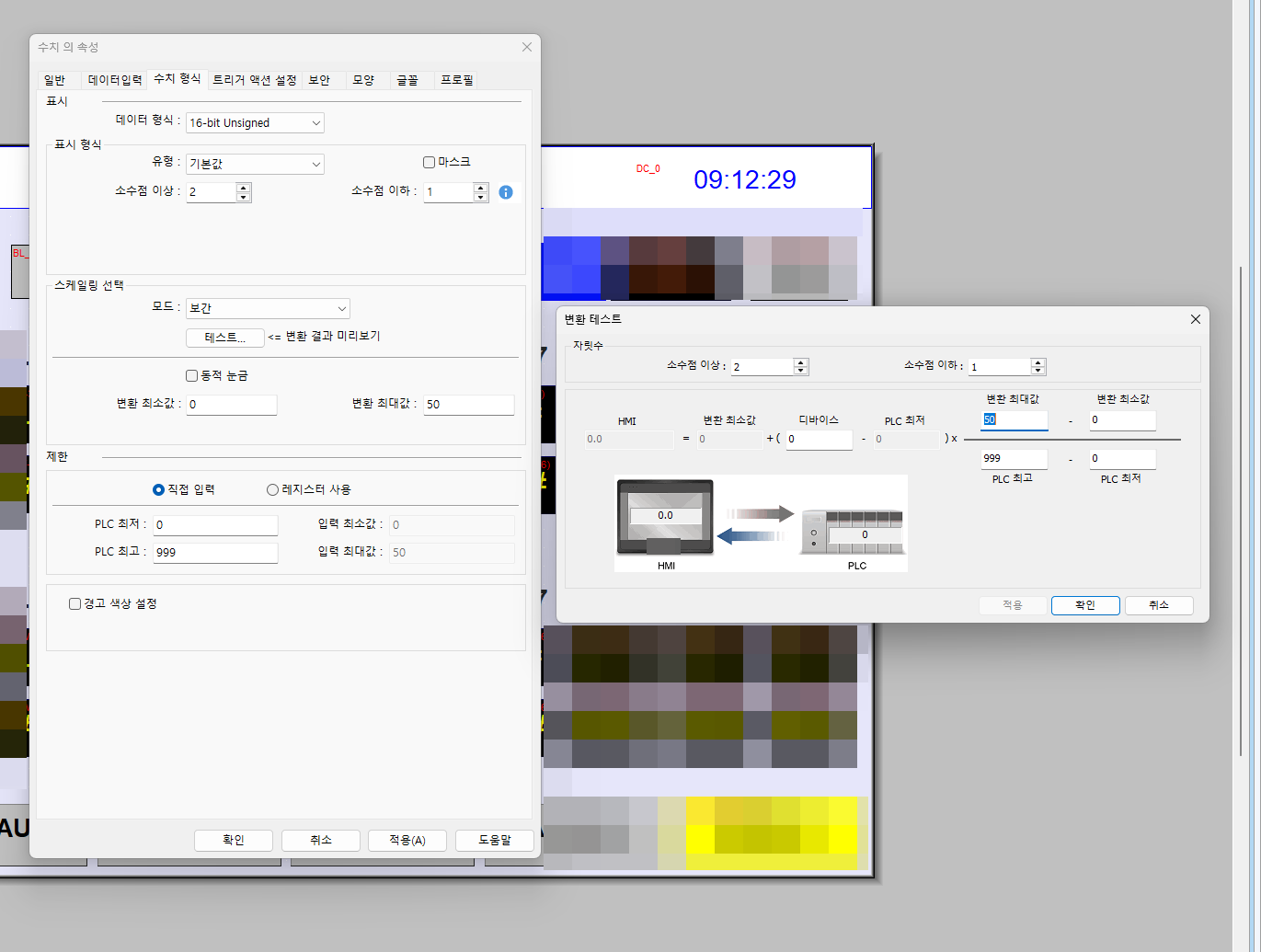
Task: Decrease 소수점 이하 spinner in 변환 테스트 dialog
Action: pos(1038,371)
